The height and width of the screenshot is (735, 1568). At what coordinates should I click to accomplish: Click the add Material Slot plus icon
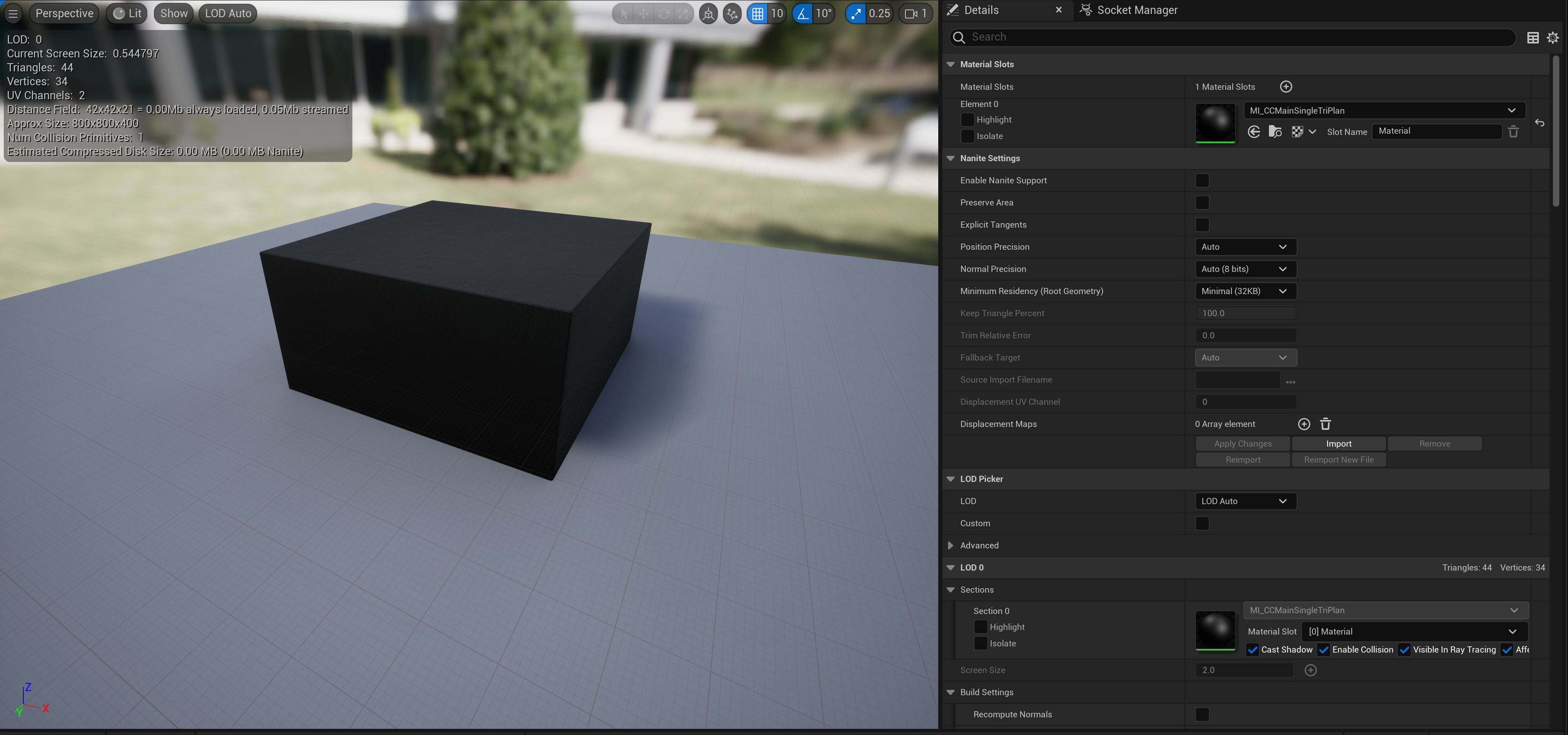tap(1286, 87)
